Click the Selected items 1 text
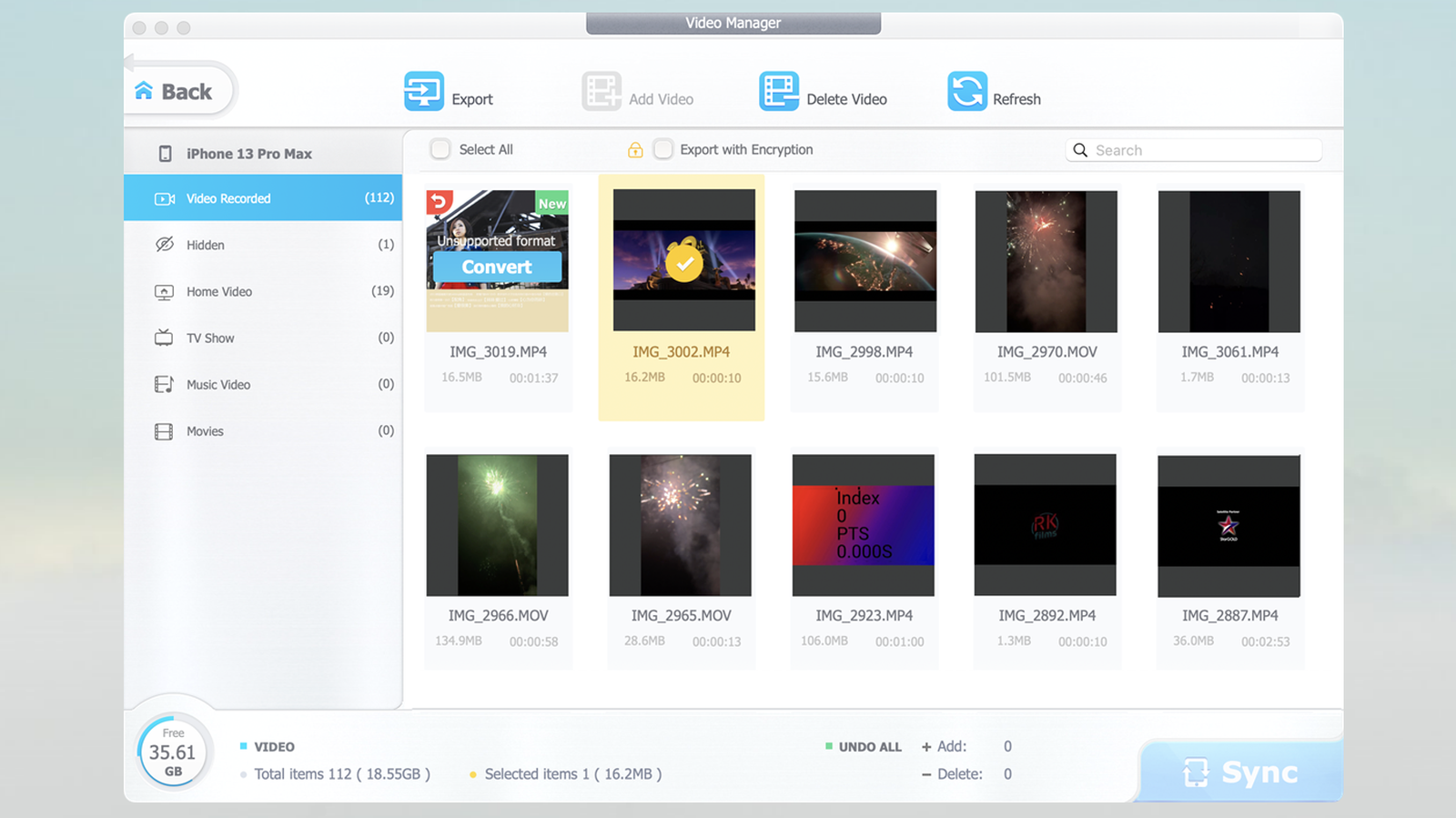This screenshot has width=1456, height=818. click(x=573, y=774)
